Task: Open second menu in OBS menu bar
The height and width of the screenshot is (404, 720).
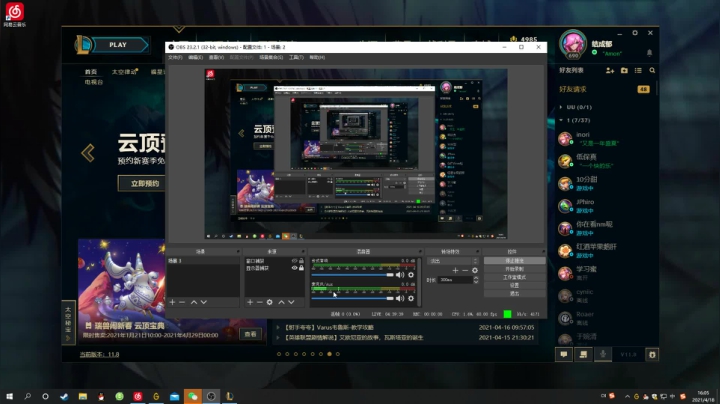Action: [x=196, y=57]
